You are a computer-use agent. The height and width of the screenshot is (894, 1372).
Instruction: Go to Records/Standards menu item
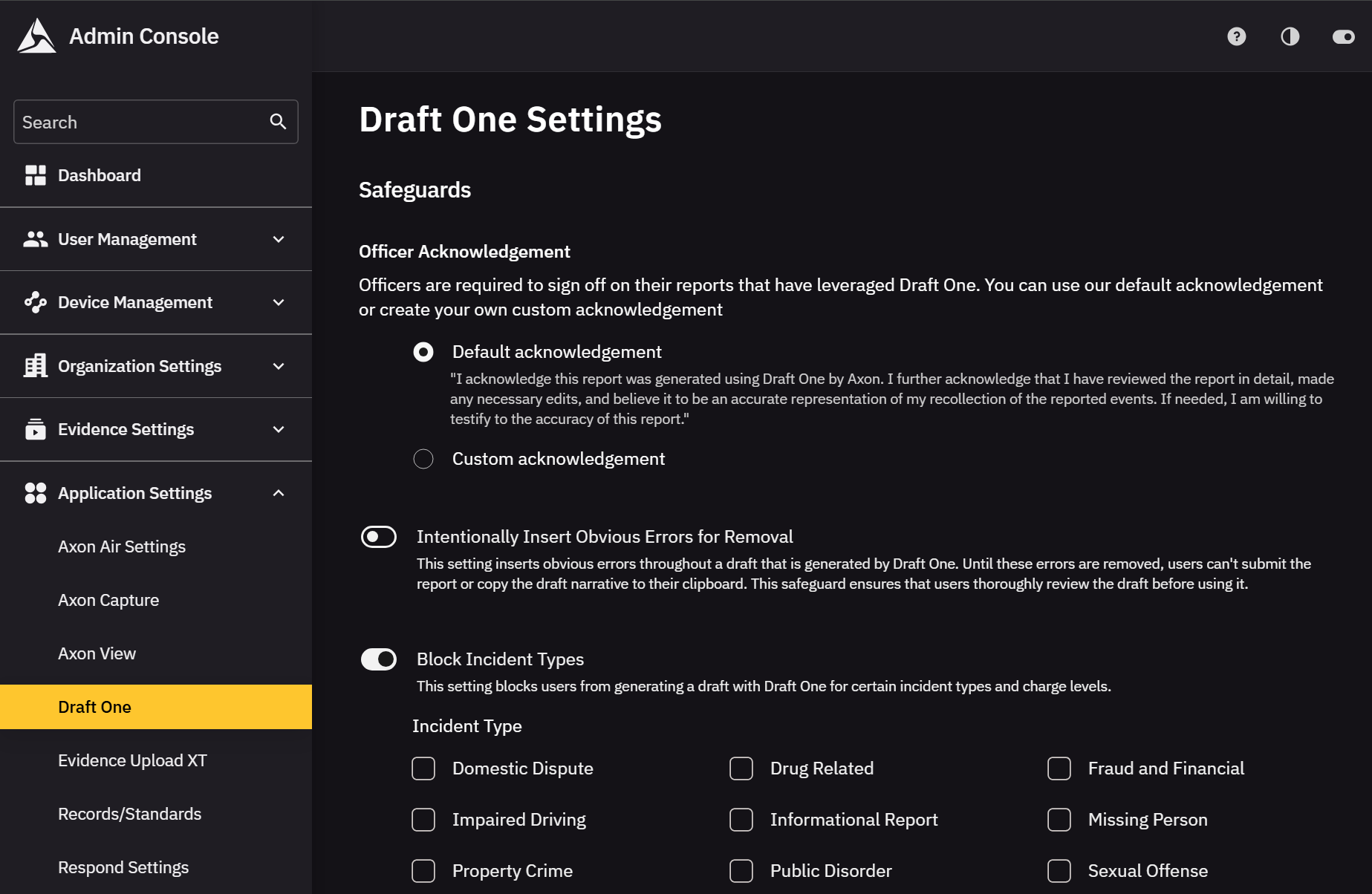pyautogui.click(x=129, y=814)
